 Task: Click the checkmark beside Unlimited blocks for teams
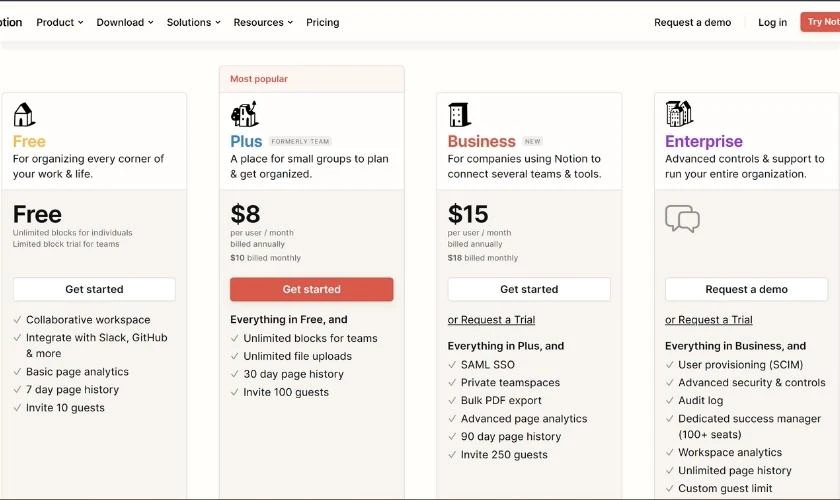235,338
